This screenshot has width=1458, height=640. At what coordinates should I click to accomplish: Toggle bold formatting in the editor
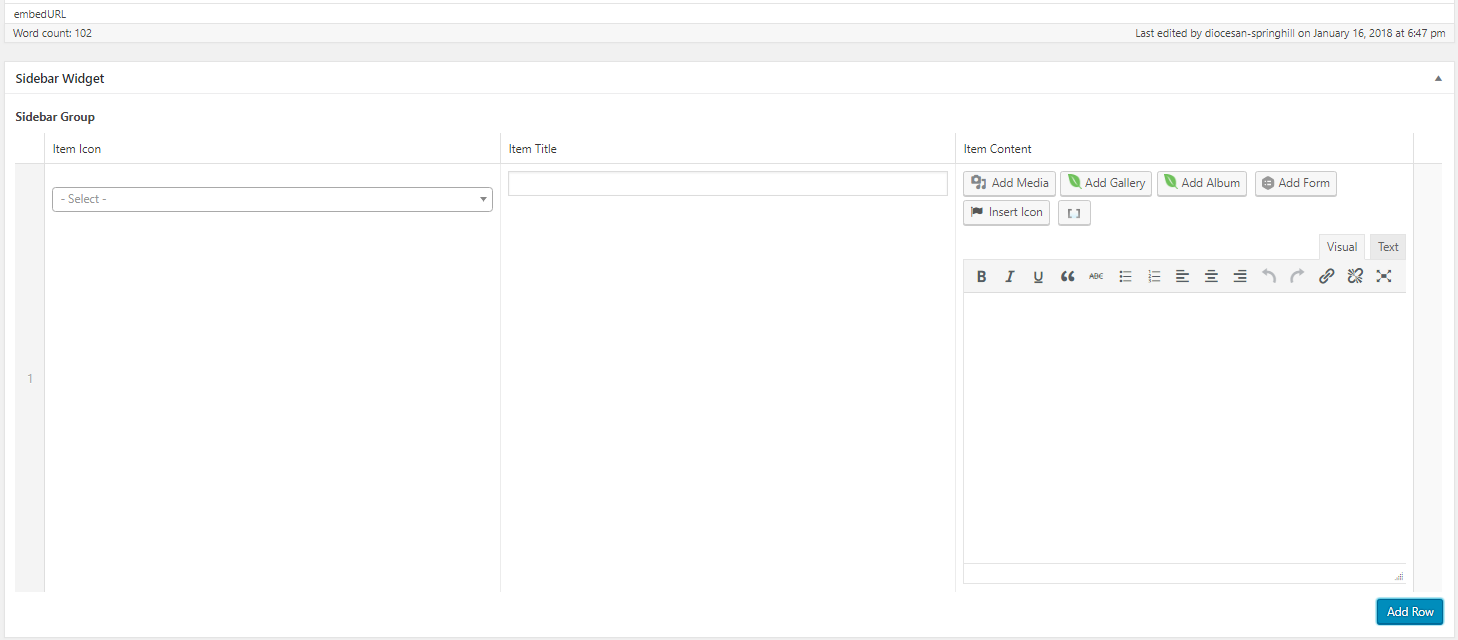coord(981,277)
